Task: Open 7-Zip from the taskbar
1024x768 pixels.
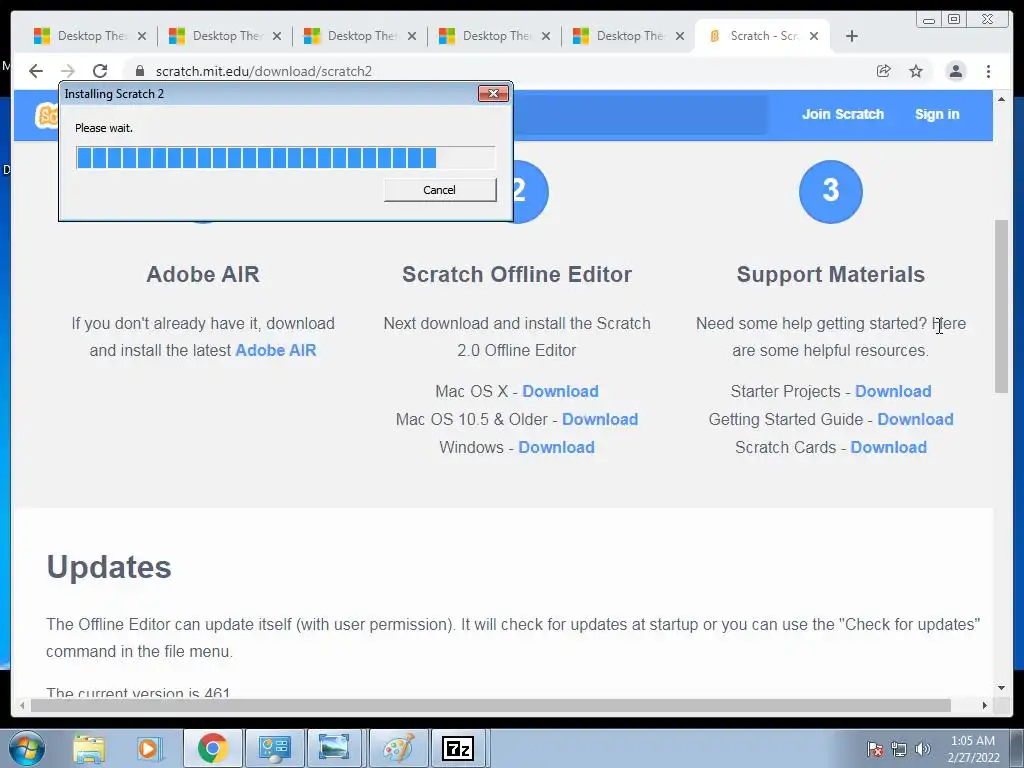Action: (458, 748)
